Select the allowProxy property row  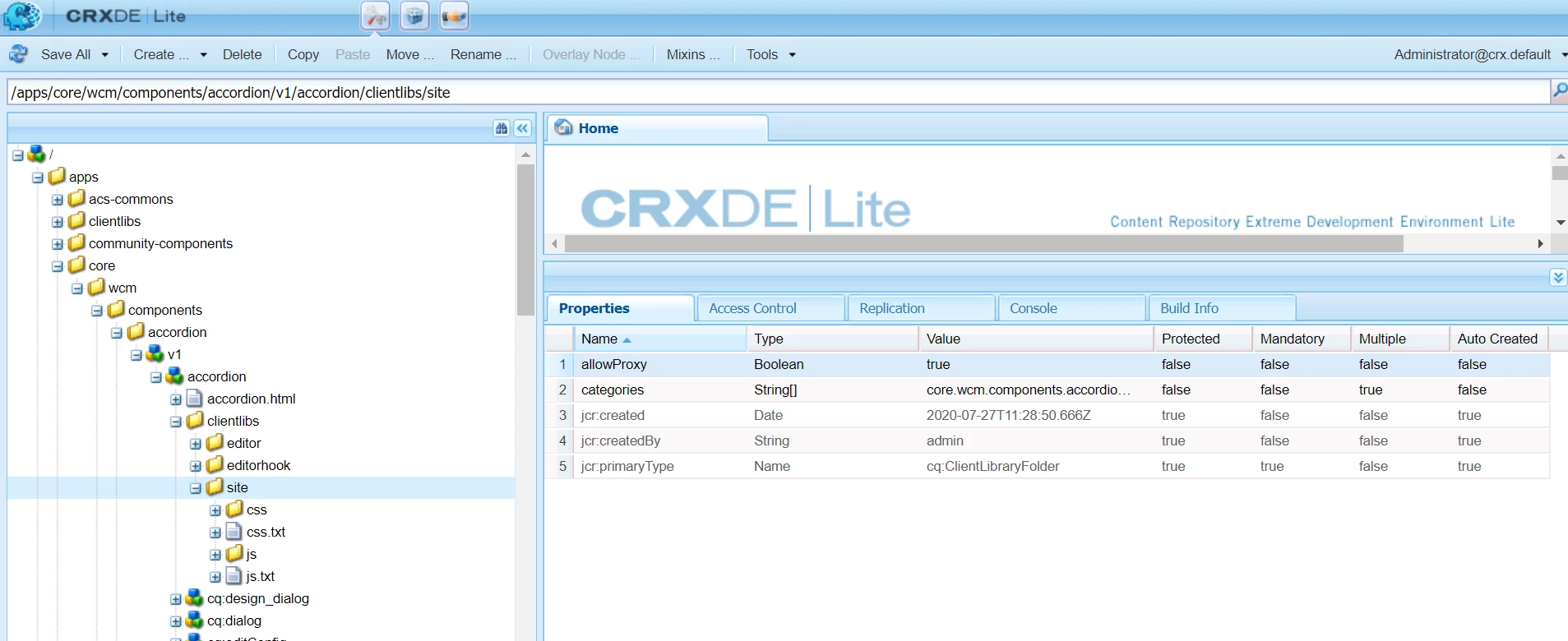[1048, 364]
